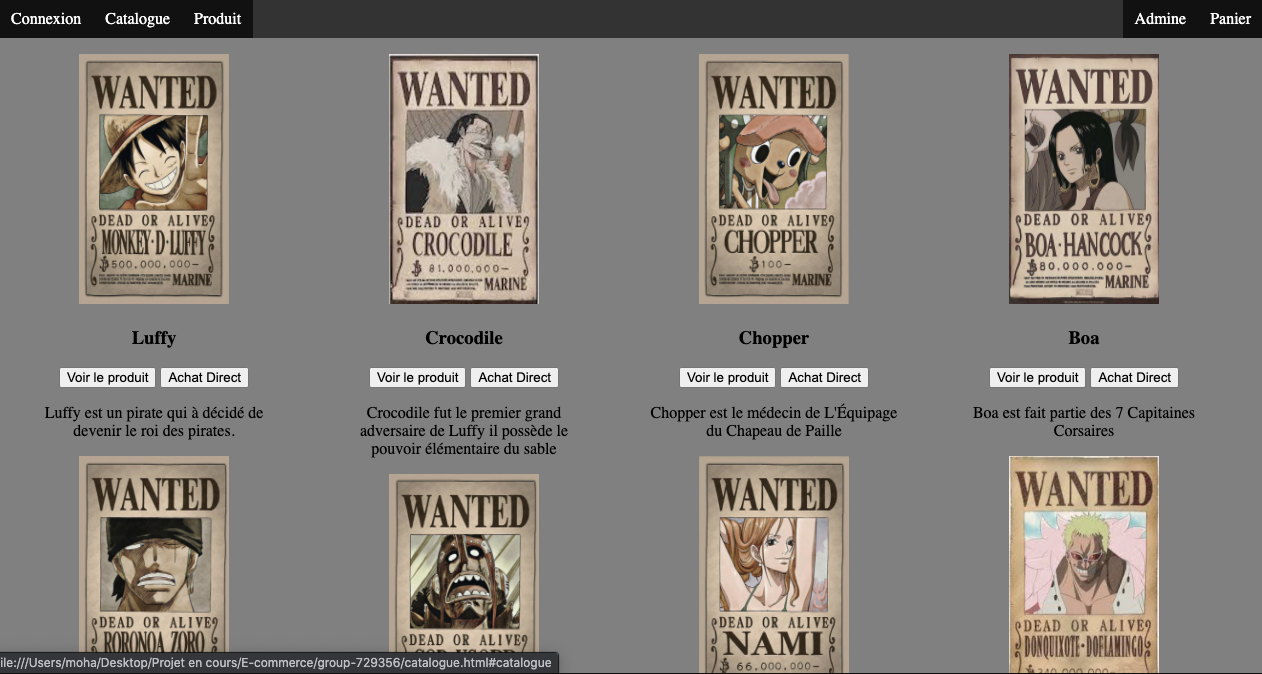Click the Nami wanted poster
Viewport: 1262px width, 674px height.
click(774, 565)
